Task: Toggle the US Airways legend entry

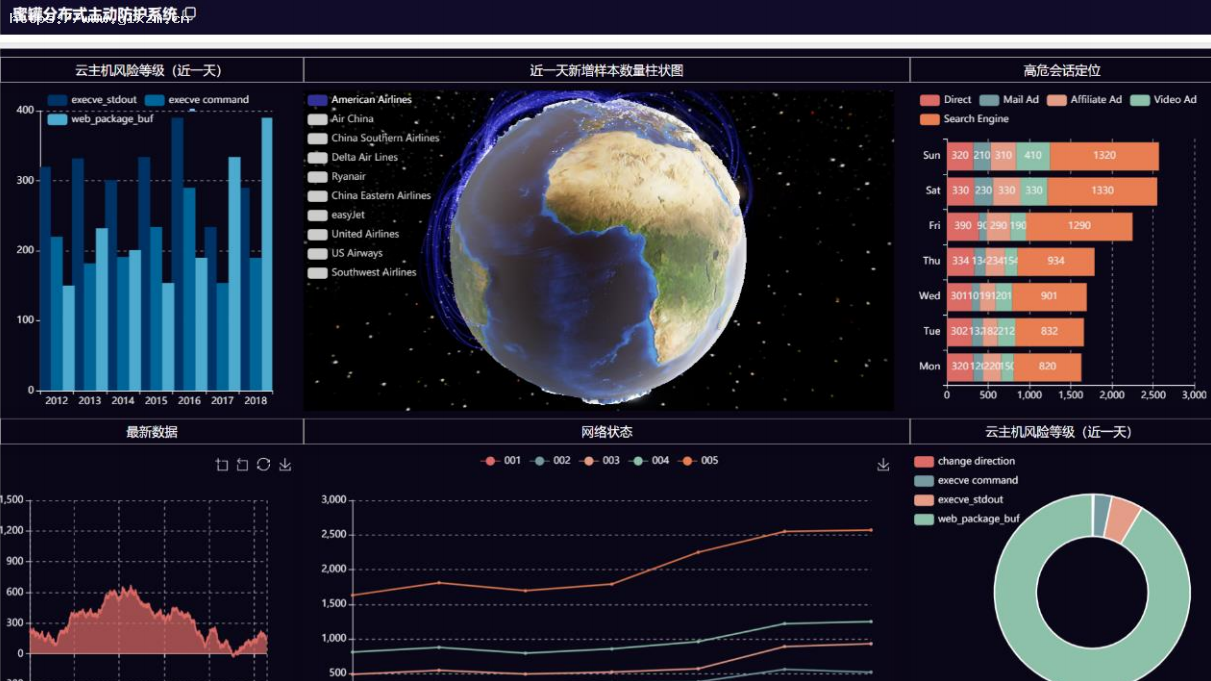Action: click(346, 253)
